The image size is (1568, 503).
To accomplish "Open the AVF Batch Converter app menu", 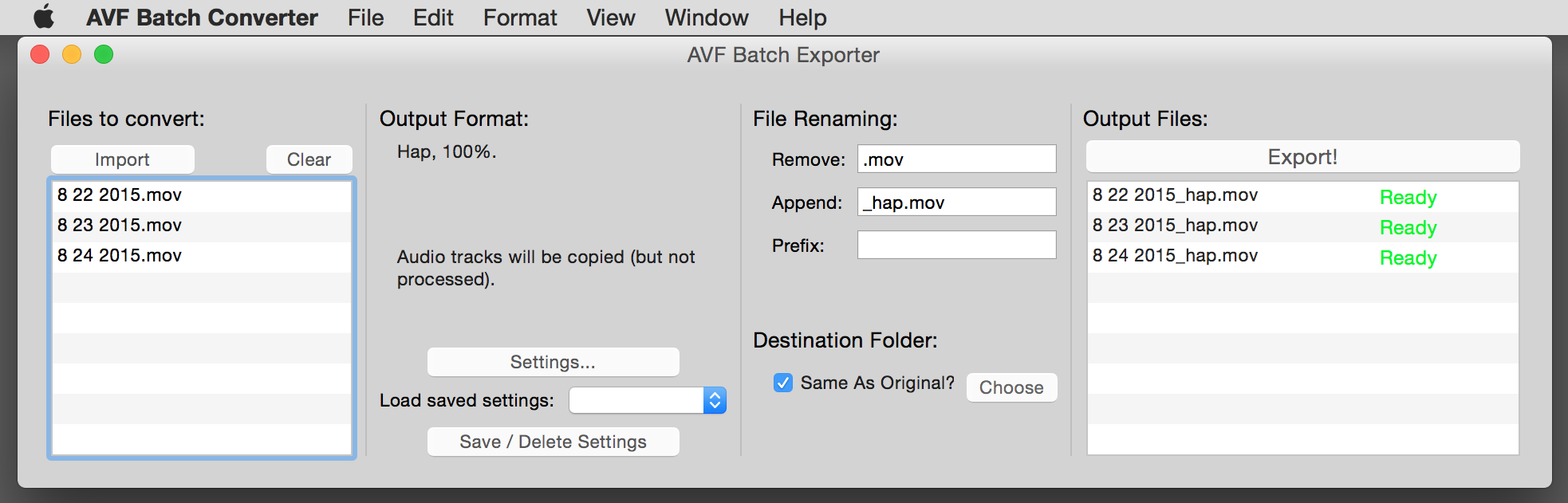I will (202, 18).
